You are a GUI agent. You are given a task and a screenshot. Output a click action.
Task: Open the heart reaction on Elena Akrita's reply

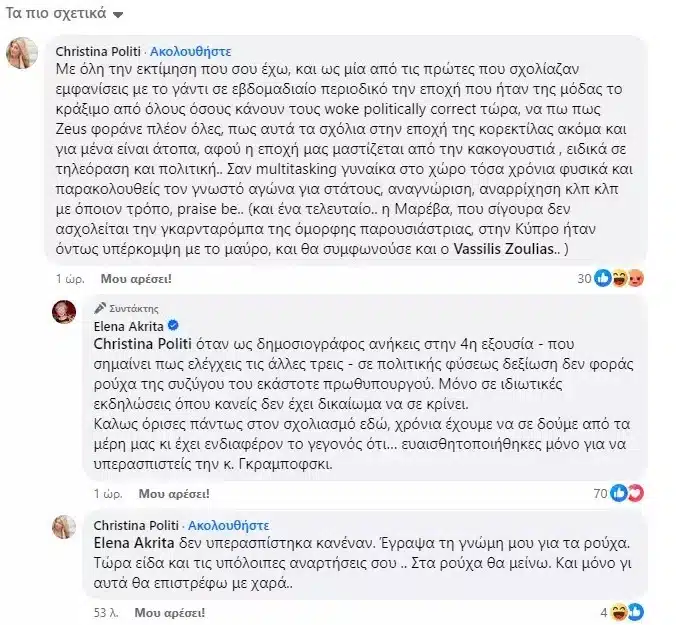[636, 493]
